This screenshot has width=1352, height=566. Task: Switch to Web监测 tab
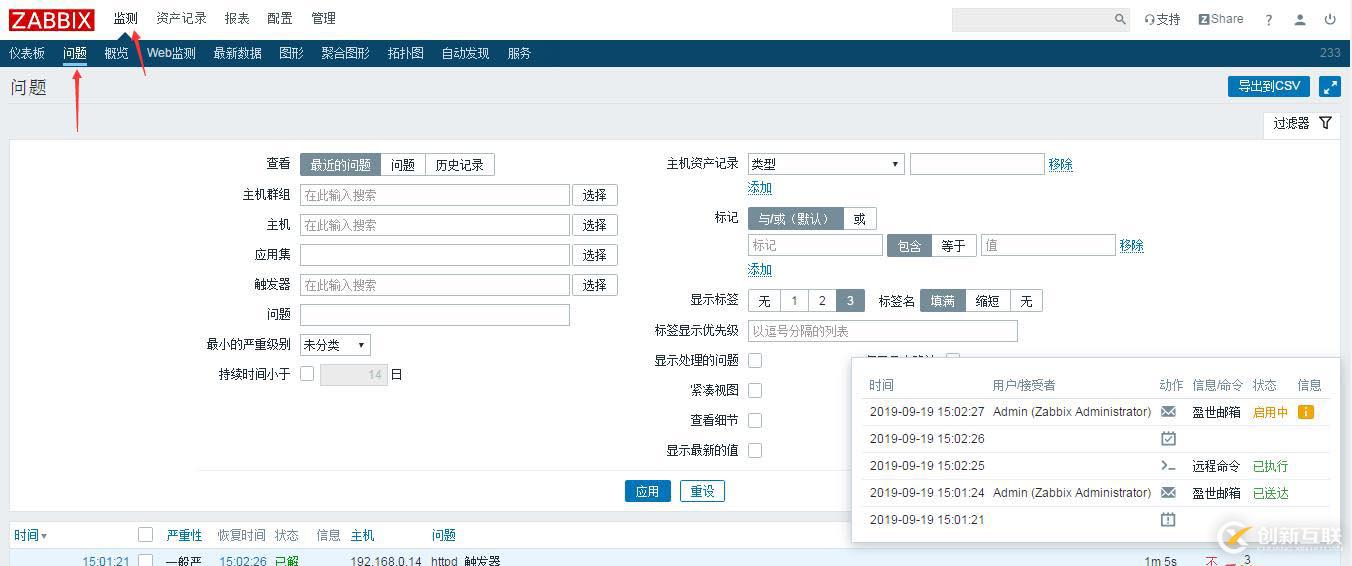tap(171, 53)
